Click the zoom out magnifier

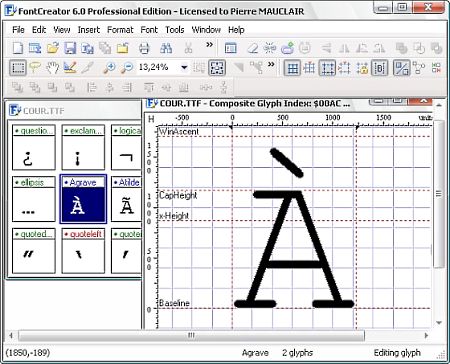[x=127, y=68]
